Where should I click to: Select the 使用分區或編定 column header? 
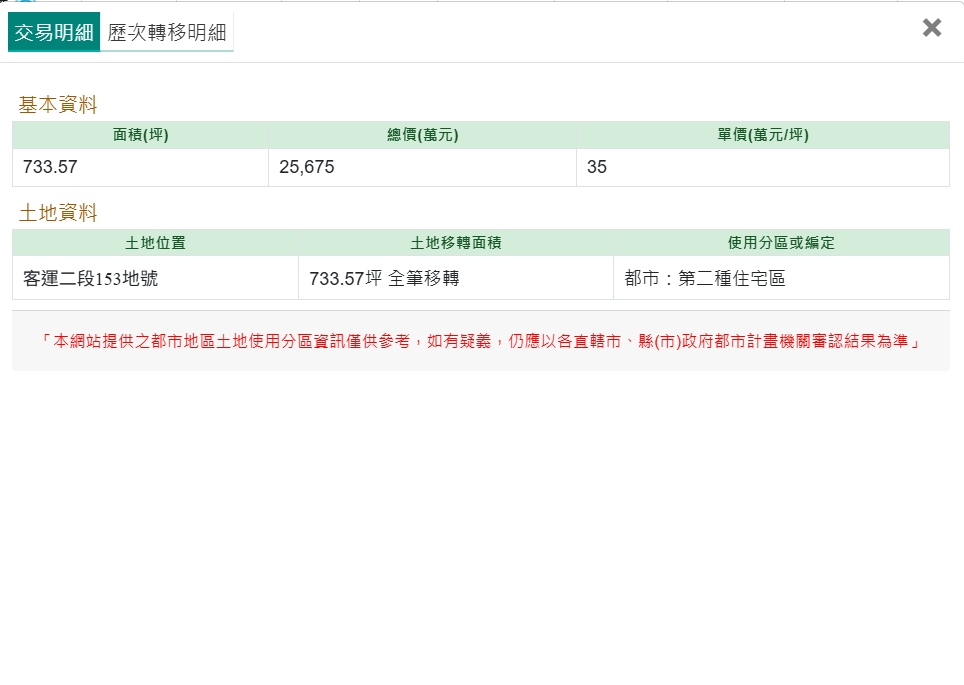781,243
